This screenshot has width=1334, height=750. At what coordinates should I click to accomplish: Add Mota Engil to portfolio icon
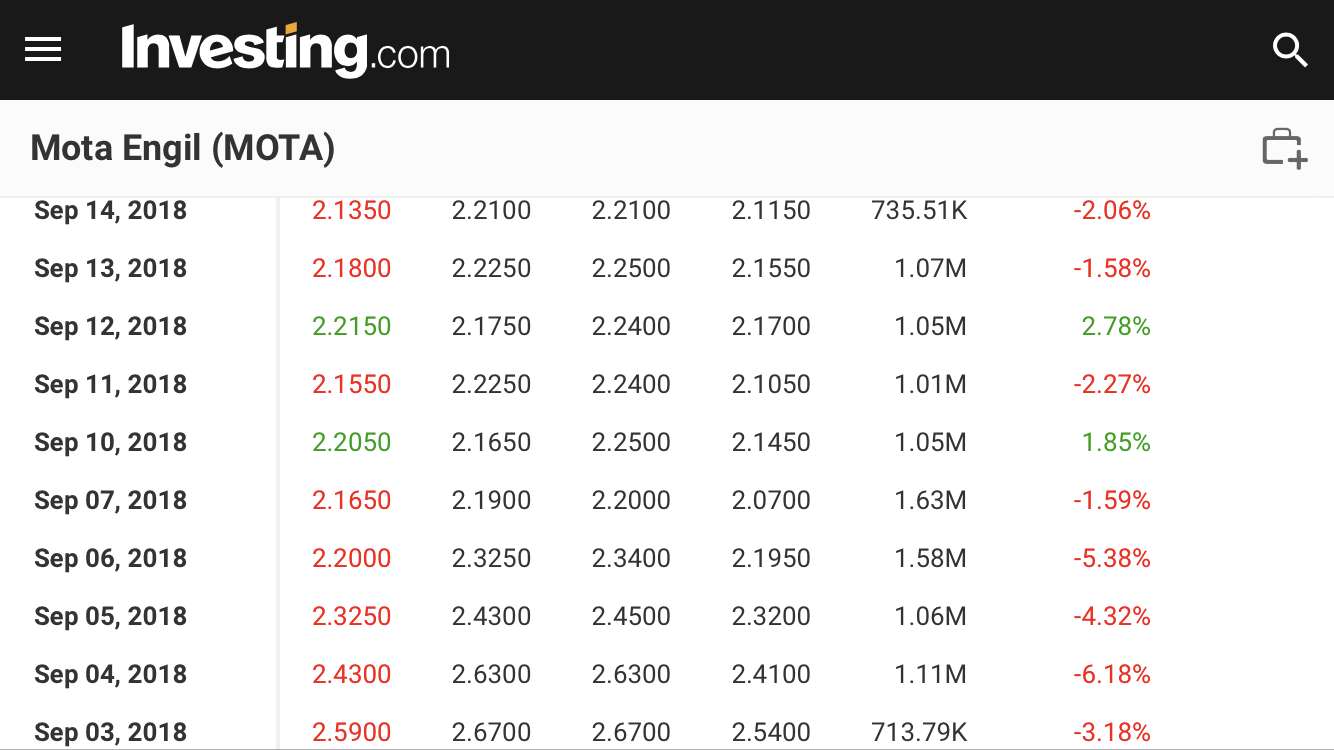(x=1284, y=149)
